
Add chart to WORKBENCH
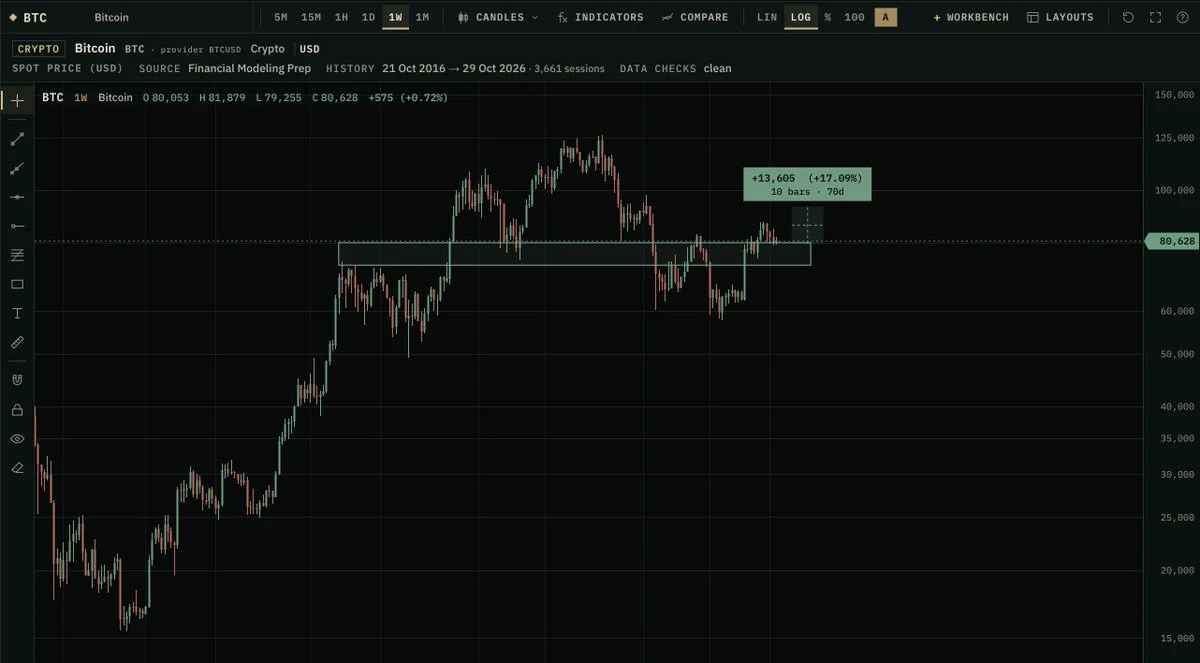point(971,17)
